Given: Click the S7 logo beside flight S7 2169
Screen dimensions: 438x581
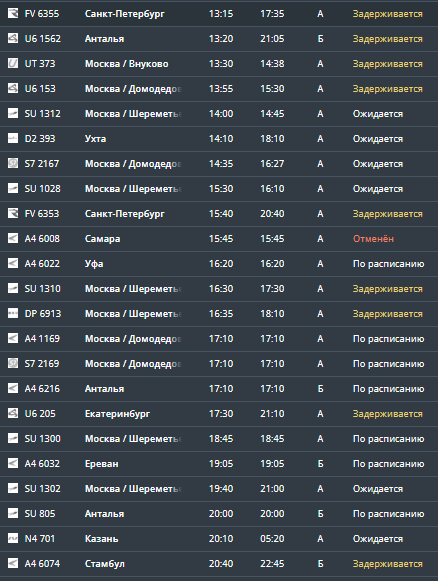Looking at the screenshot, I should 13,363.
